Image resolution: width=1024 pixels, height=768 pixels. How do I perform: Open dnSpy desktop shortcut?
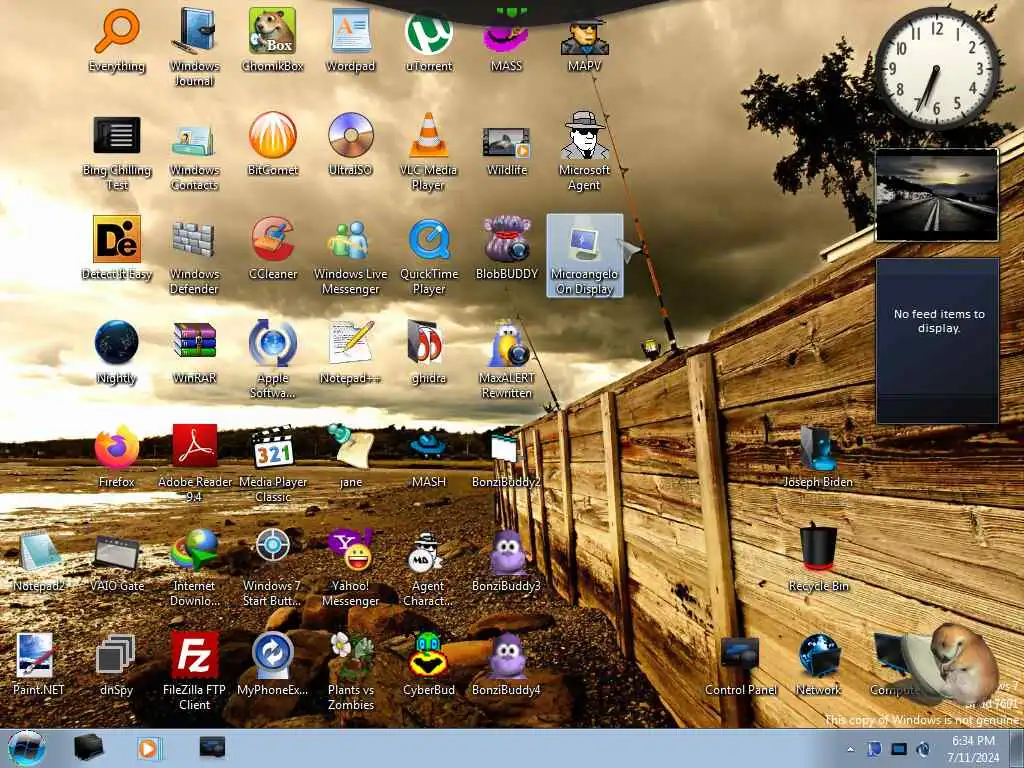[117, 665]
